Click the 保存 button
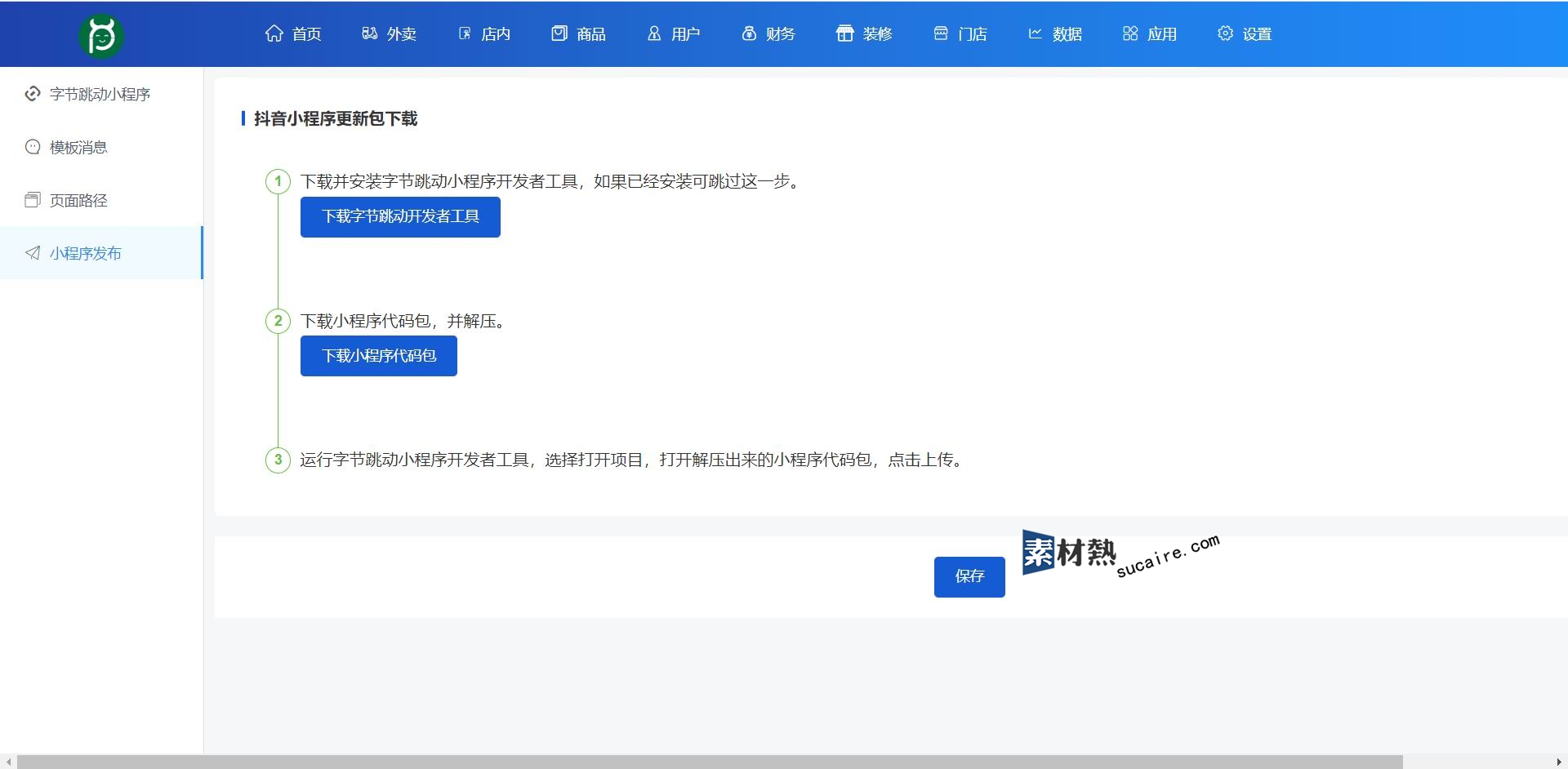This screenshot has width=1568, height=769. pos(969,577)
